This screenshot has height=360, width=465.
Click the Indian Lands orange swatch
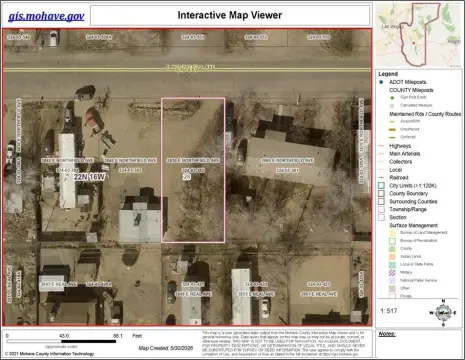click(x=392, y=257)
